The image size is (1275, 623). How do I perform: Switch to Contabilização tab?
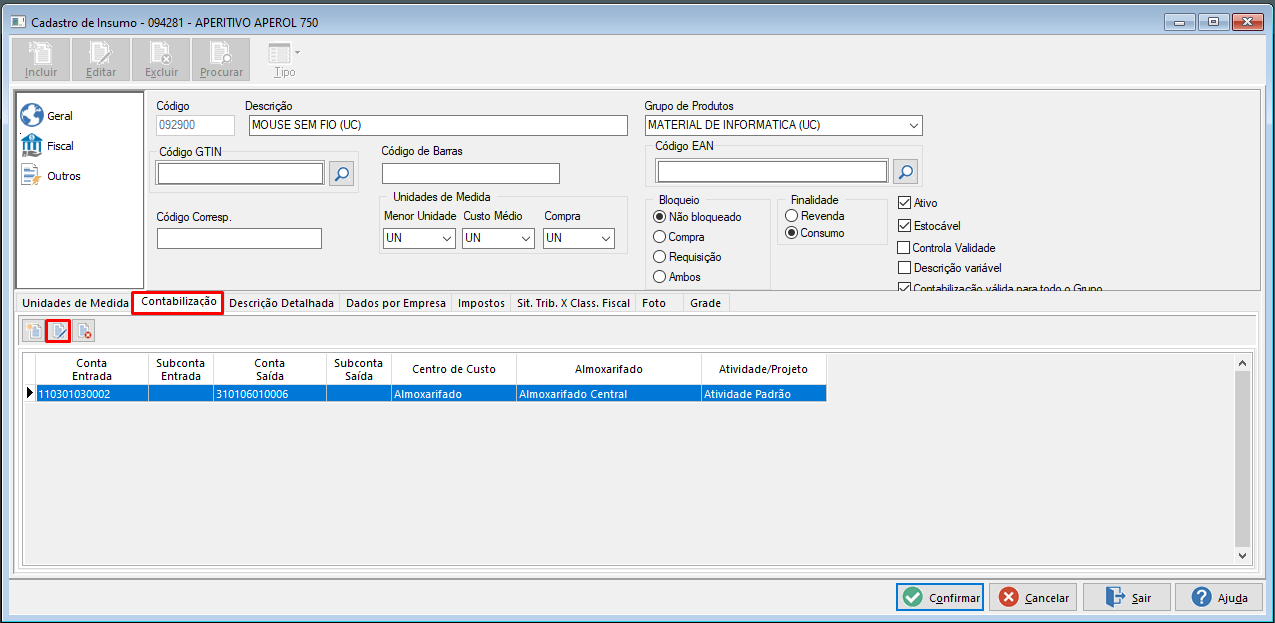click(178, 302)
